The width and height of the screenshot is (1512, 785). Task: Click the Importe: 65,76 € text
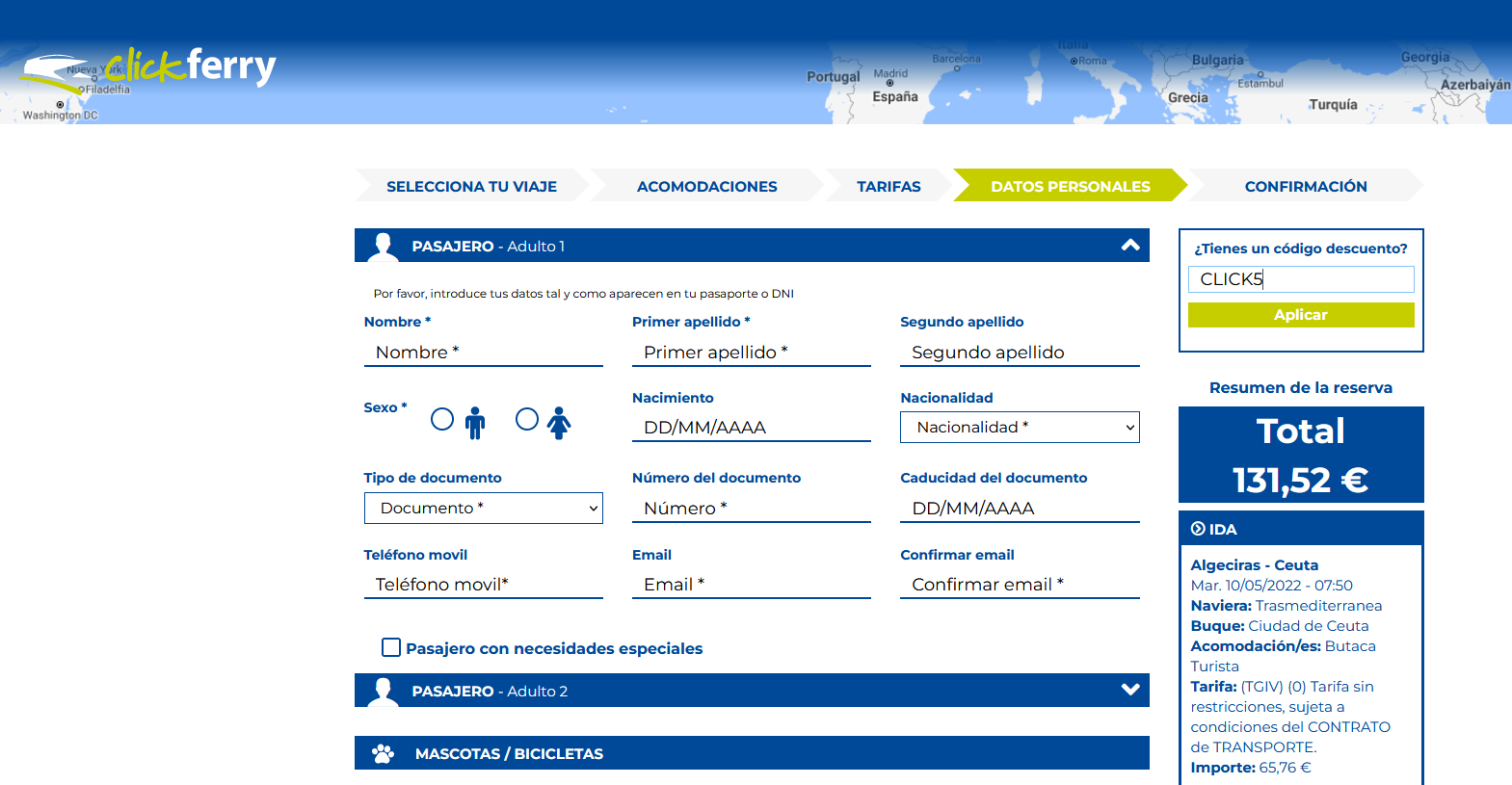tap(1251, 768)
